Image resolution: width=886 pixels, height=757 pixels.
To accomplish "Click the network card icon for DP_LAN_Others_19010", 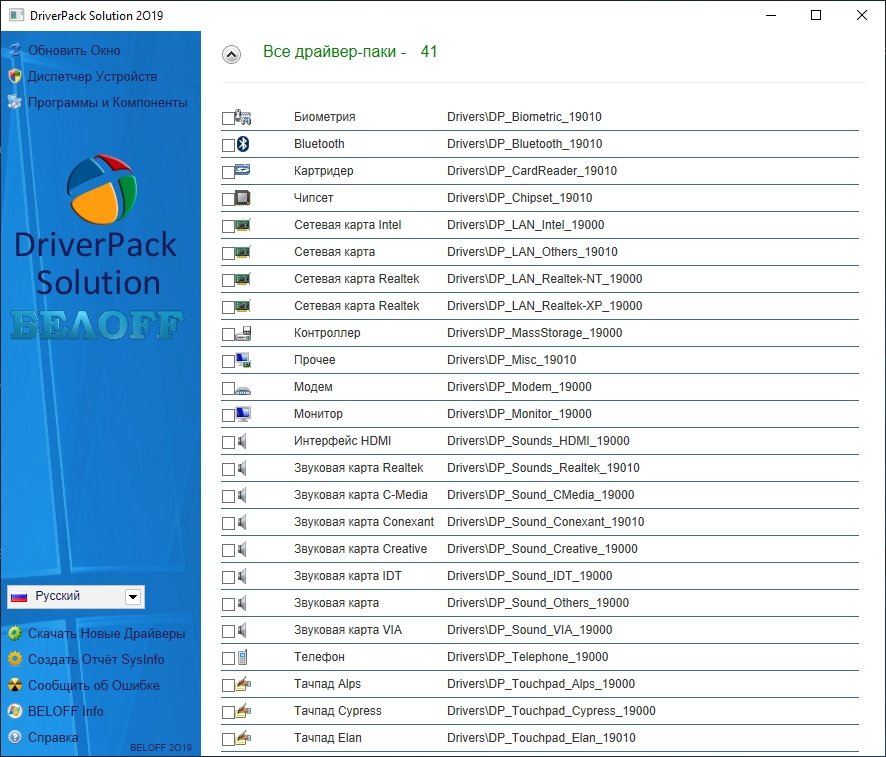I will point(243,252).
